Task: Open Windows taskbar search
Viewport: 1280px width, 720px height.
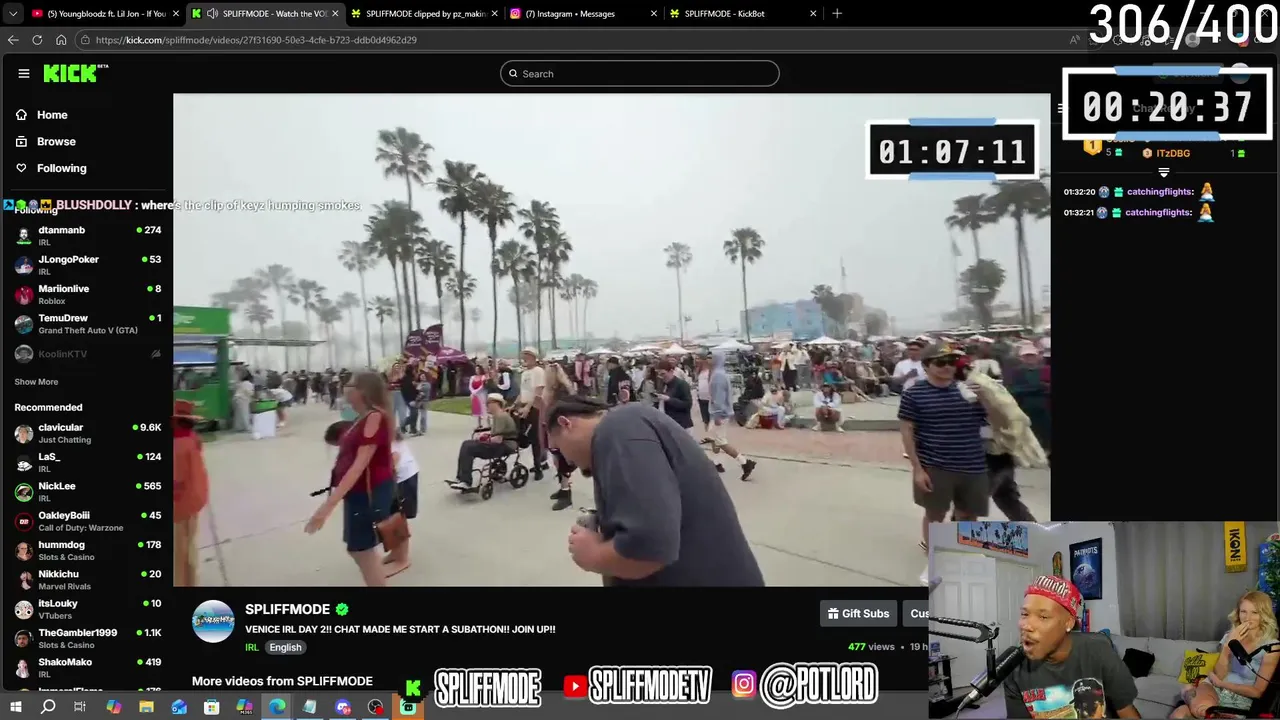Action: (48, 707)
